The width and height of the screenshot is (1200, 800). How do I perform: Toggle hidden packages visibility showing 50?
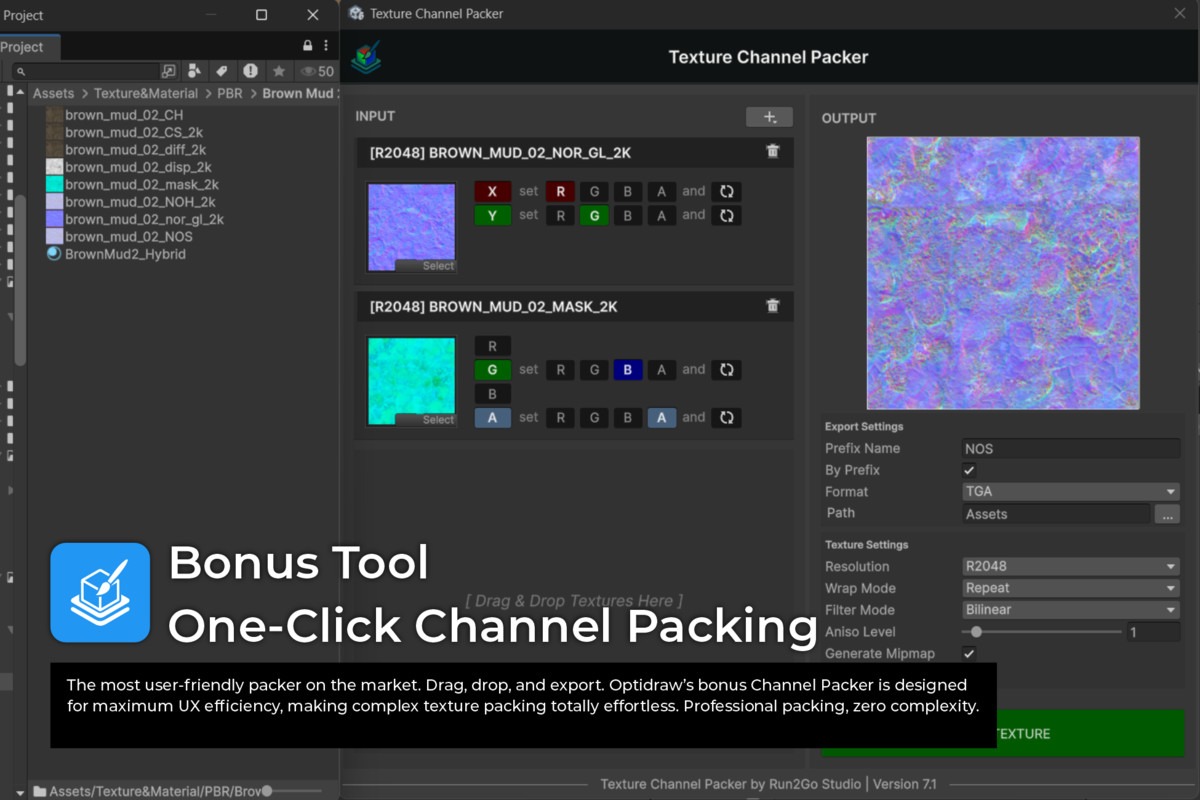click(x=318, y=71)
